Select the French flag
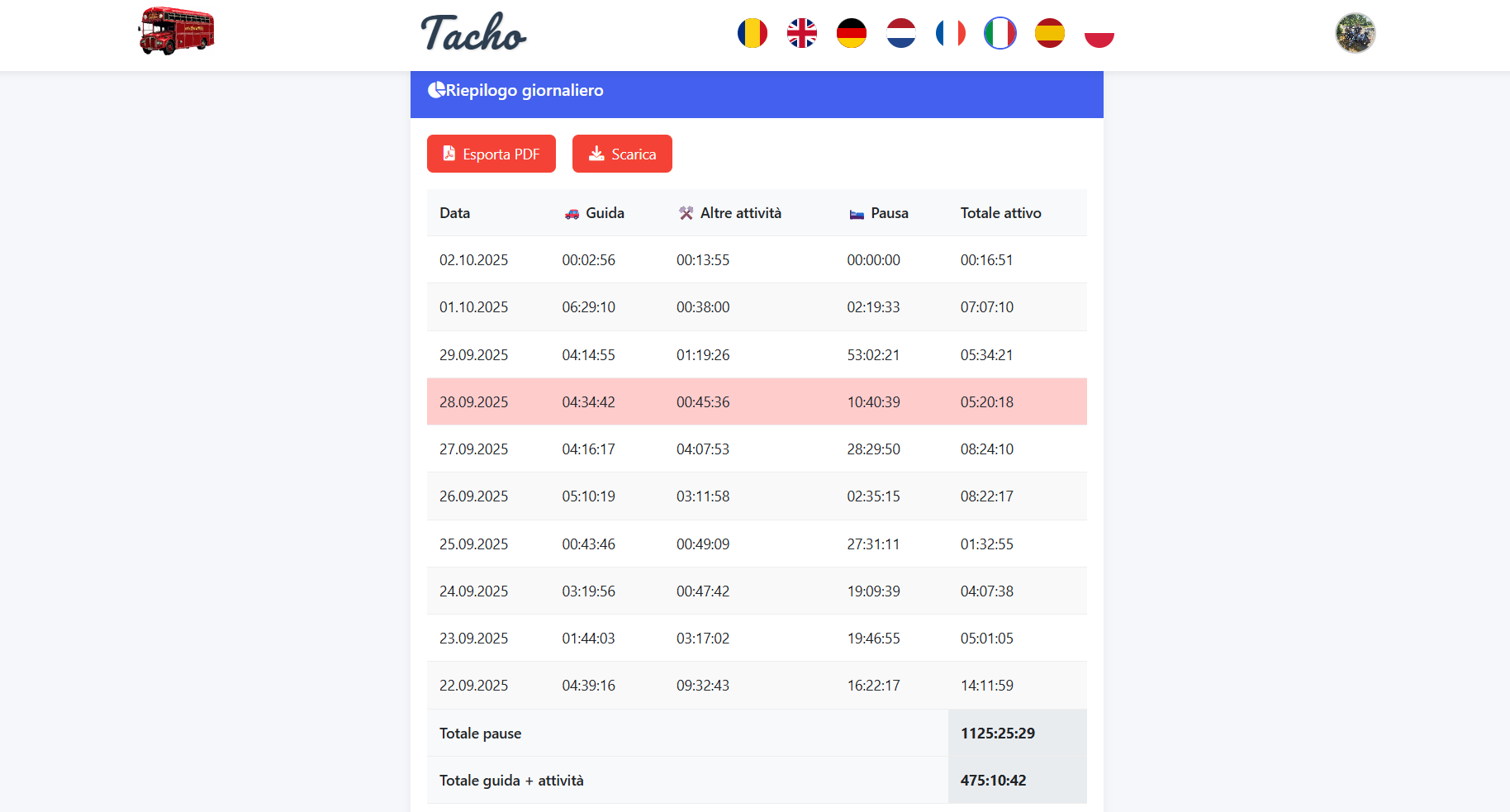Image resolution: width=1510 pixels, height=812 pixels. coord(950,34)
